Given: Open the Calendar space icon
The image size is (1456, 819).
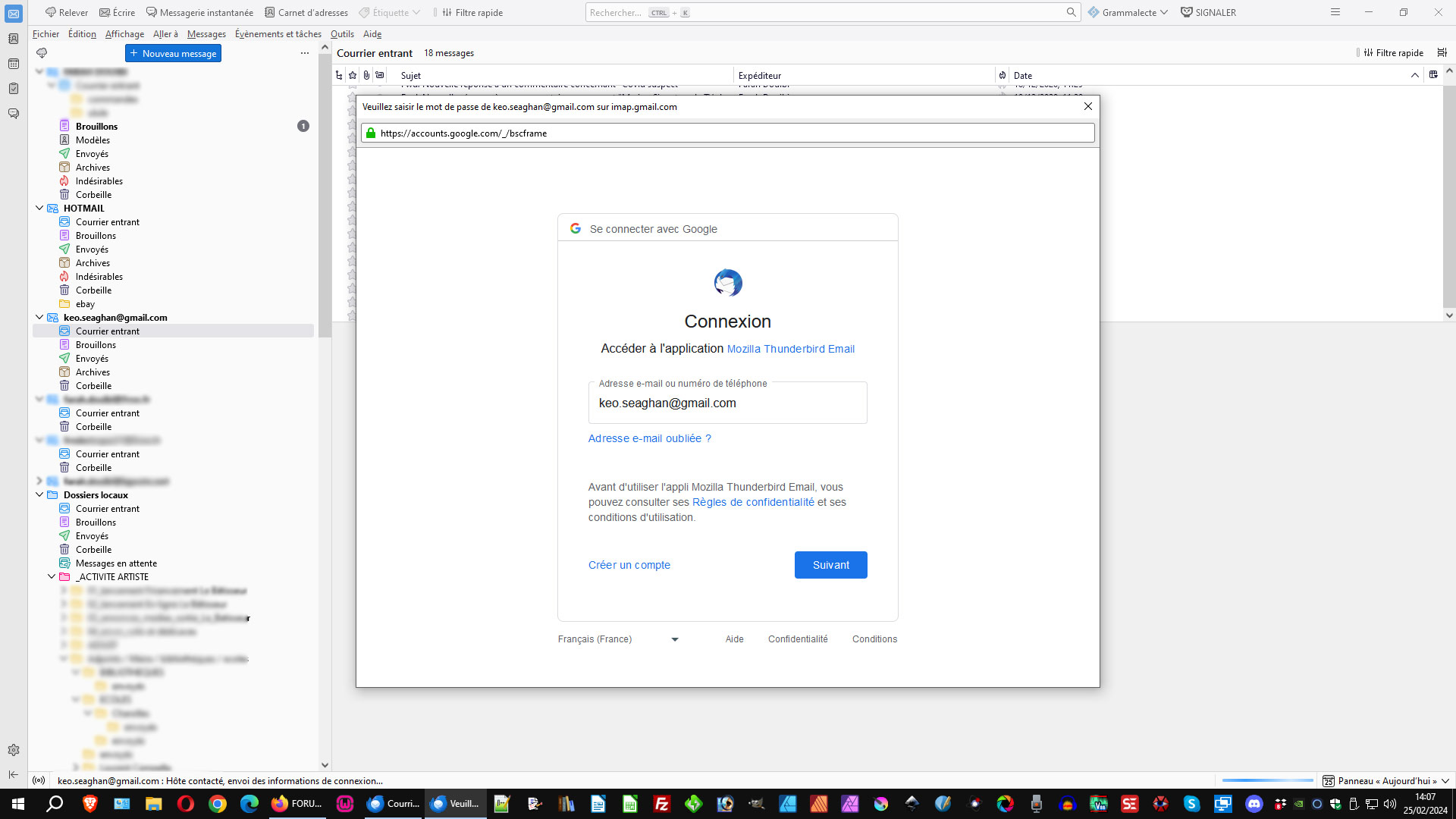Looking at the screenshot, I should coord(14,64).
